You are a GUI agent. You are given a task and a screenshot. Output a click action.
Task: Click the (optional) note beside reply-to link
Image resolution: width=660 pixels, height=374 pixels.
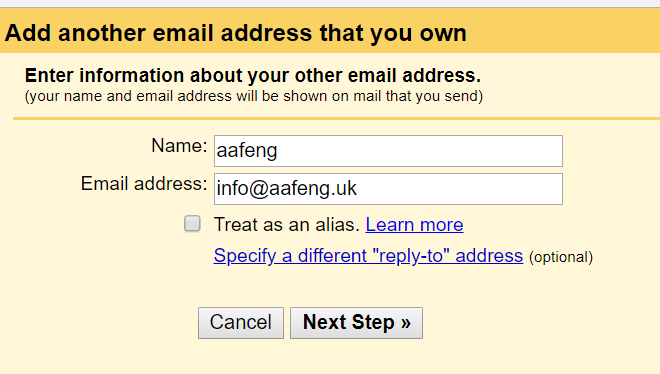click(561, 257)
